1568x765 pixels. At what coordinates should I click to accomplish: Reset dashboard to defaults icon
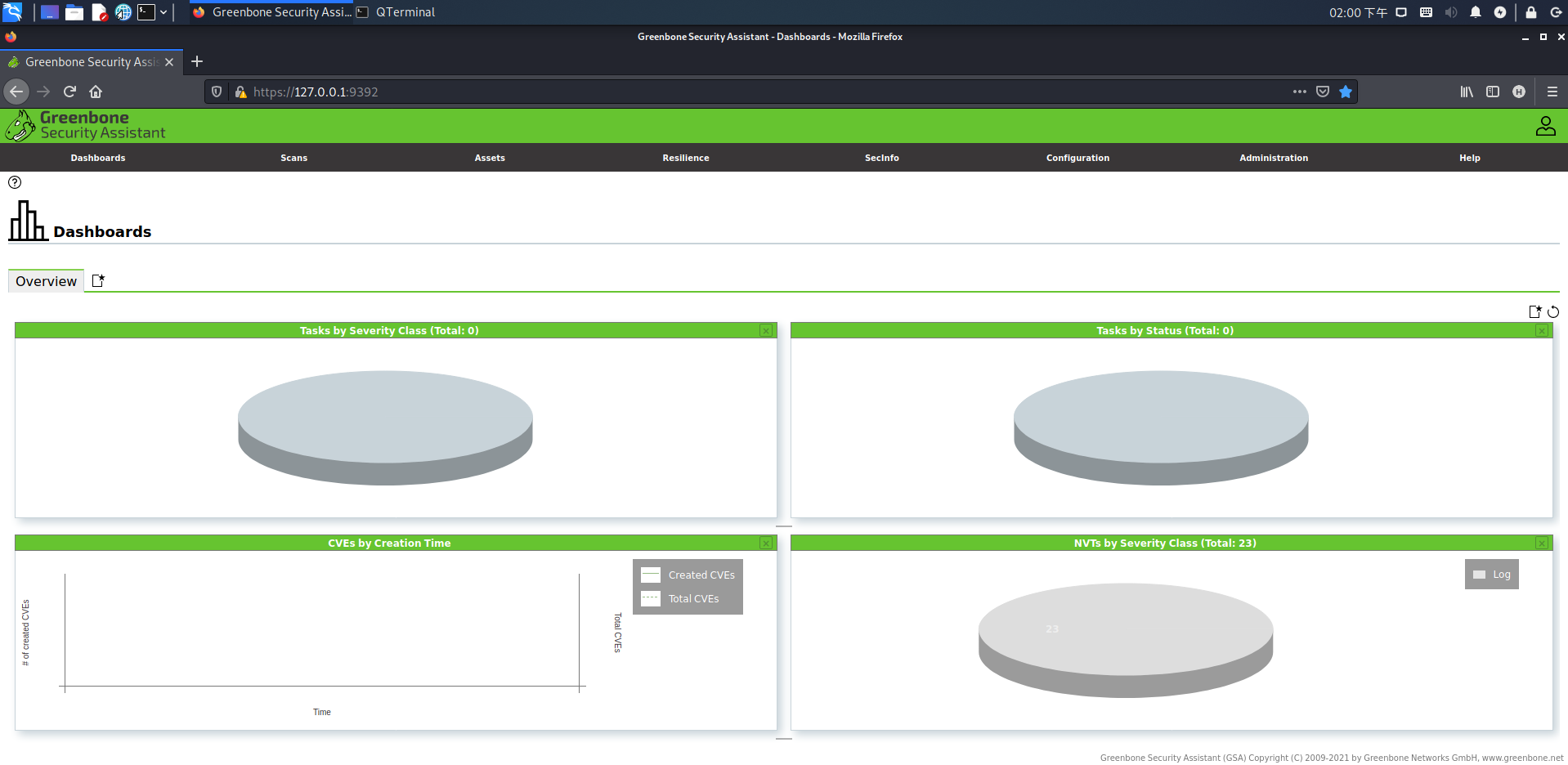[x=1553, y=311]
